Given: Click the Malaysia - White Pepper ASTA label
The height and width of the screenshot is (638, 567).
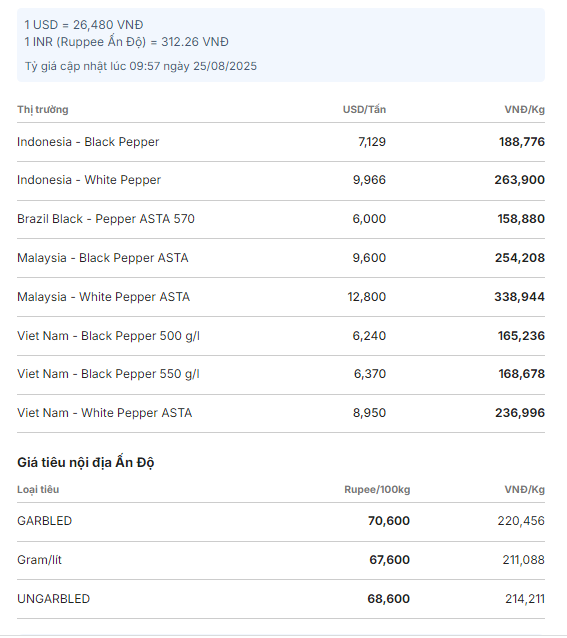Looking at the screenshot, I should [103, 297].
